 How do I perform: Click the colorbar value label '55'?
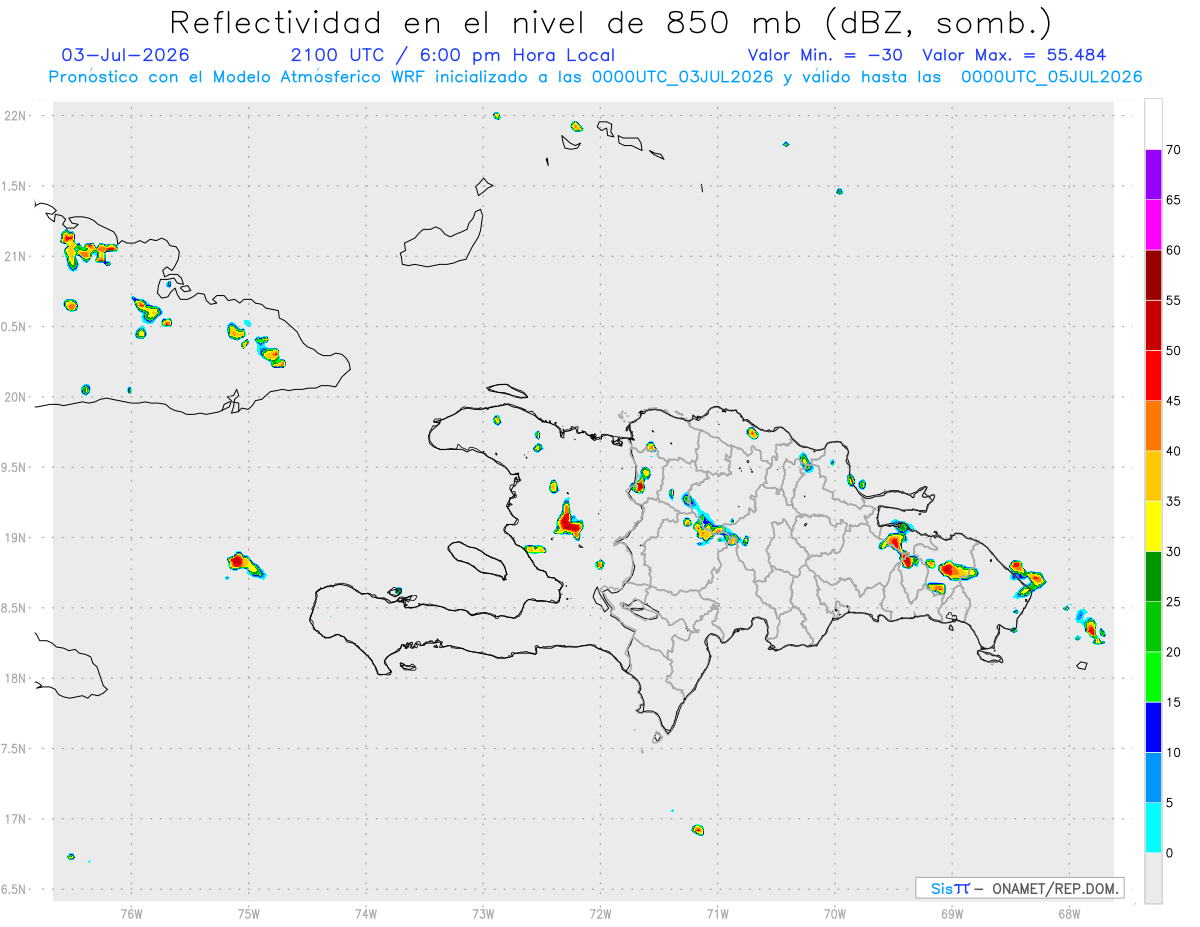pos(1174,300)
